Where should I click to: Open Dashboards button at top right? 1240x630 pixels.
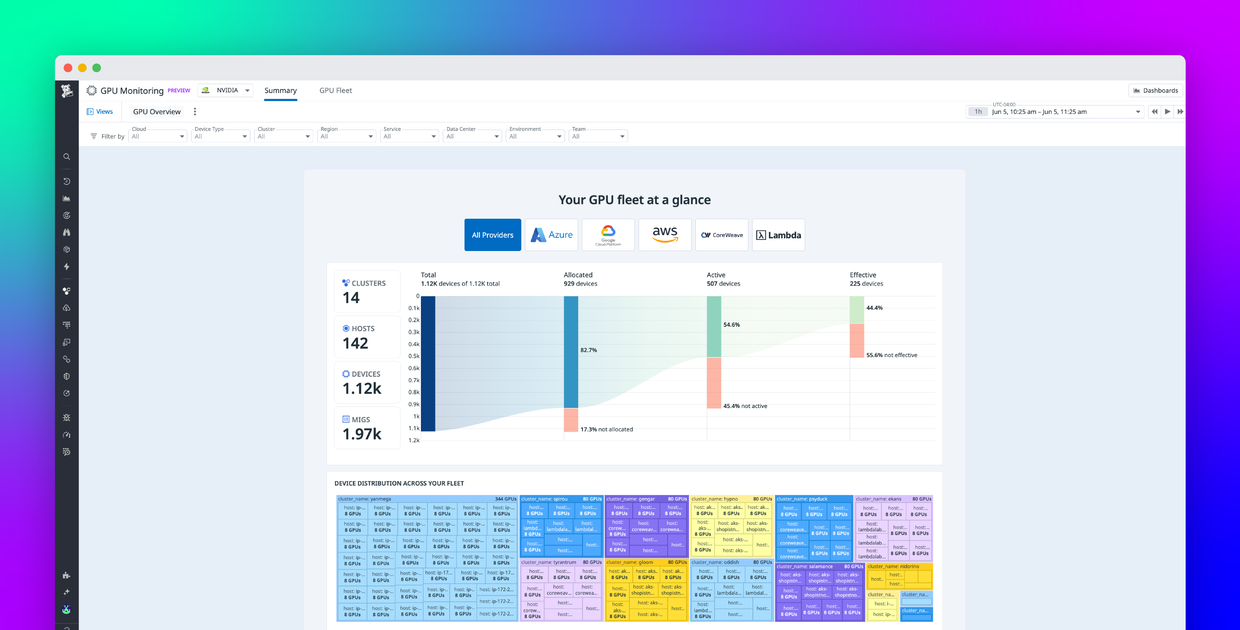point(1155,91)
